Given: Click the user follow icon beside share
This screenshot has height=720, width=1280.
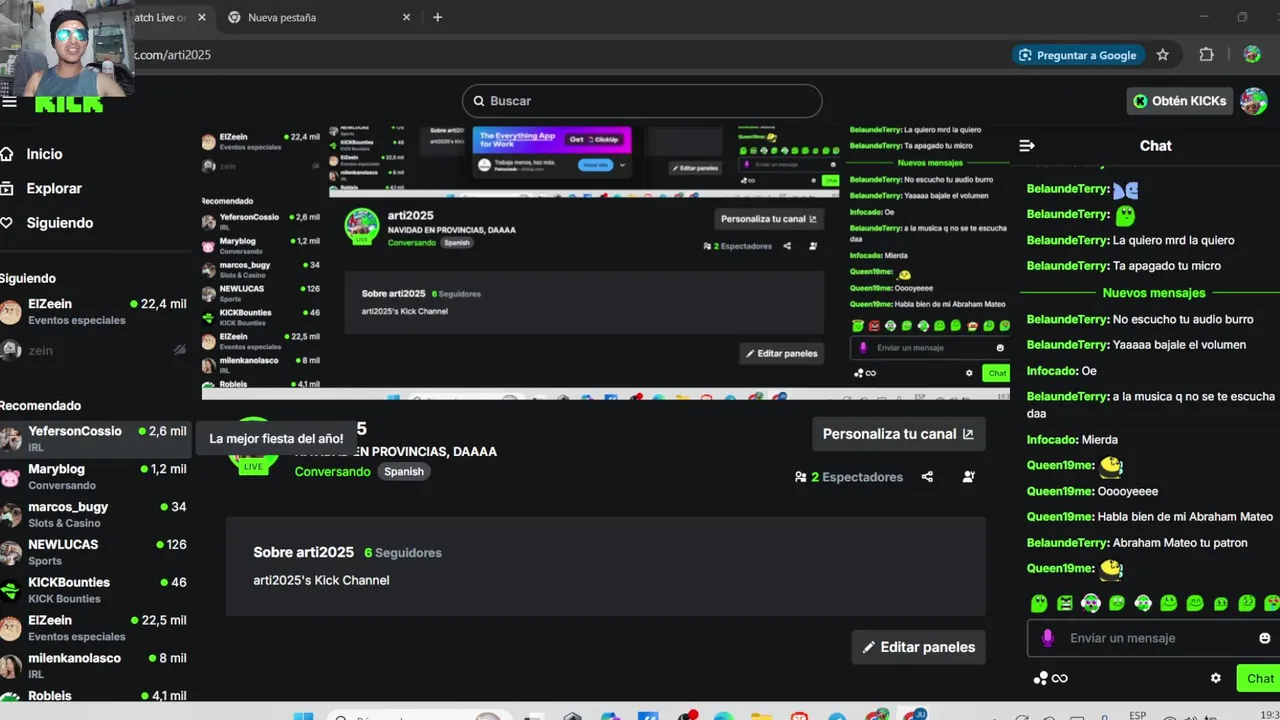Looking at the screenshot, I should [968, 477].
